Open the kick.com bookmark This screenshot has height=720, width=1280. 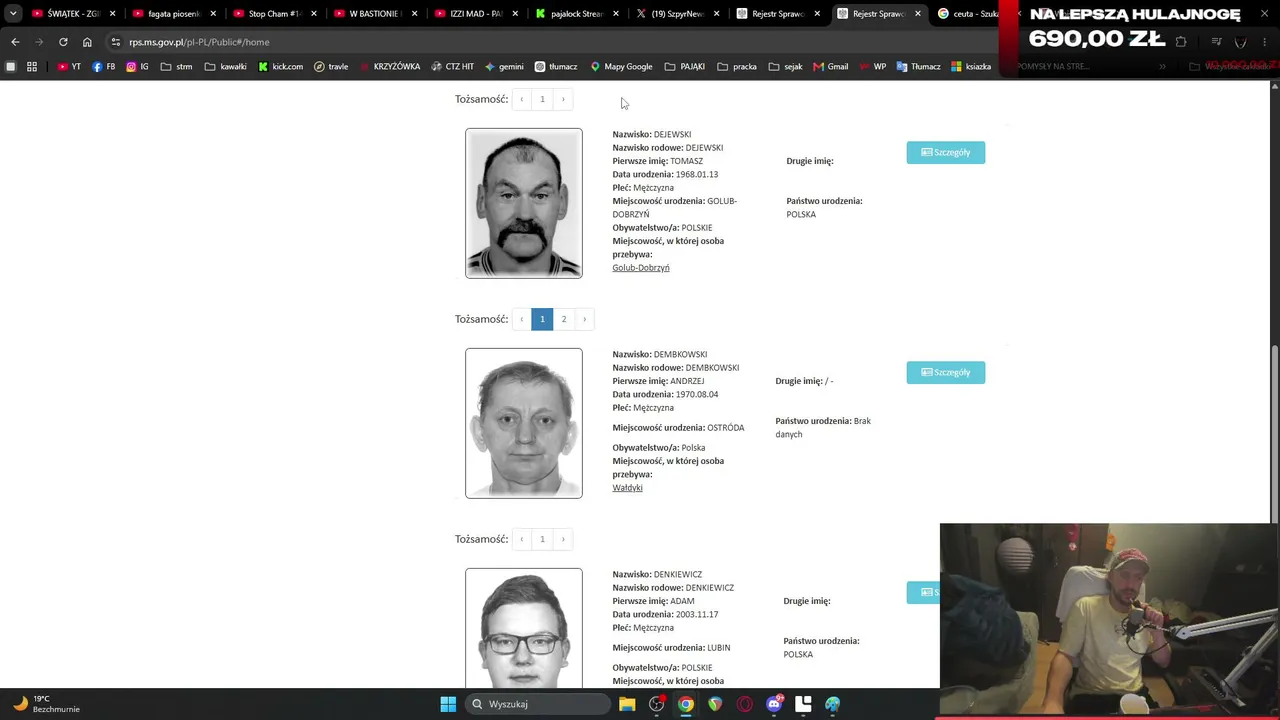pos(280,66)
